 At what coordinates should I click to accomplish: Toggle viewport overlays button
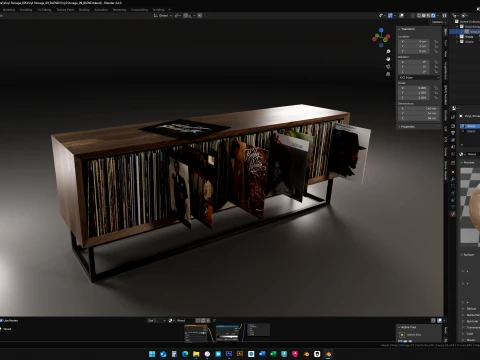coord(401,16)
